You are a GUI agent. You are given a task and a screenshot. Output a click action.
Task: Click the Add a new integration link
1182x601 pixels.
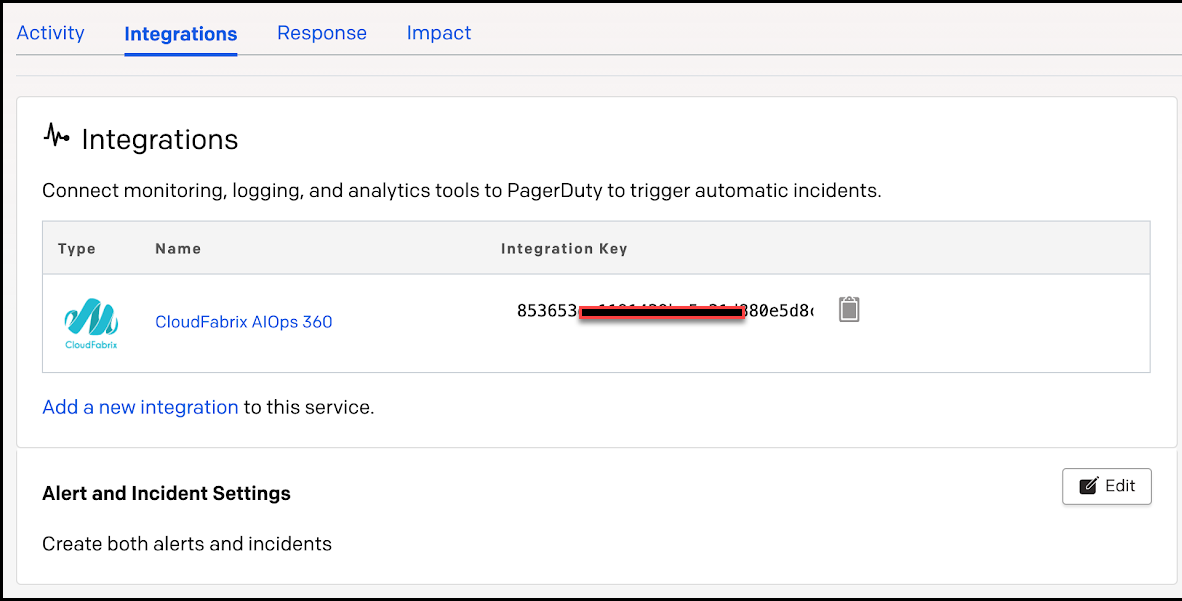[140, 407]
